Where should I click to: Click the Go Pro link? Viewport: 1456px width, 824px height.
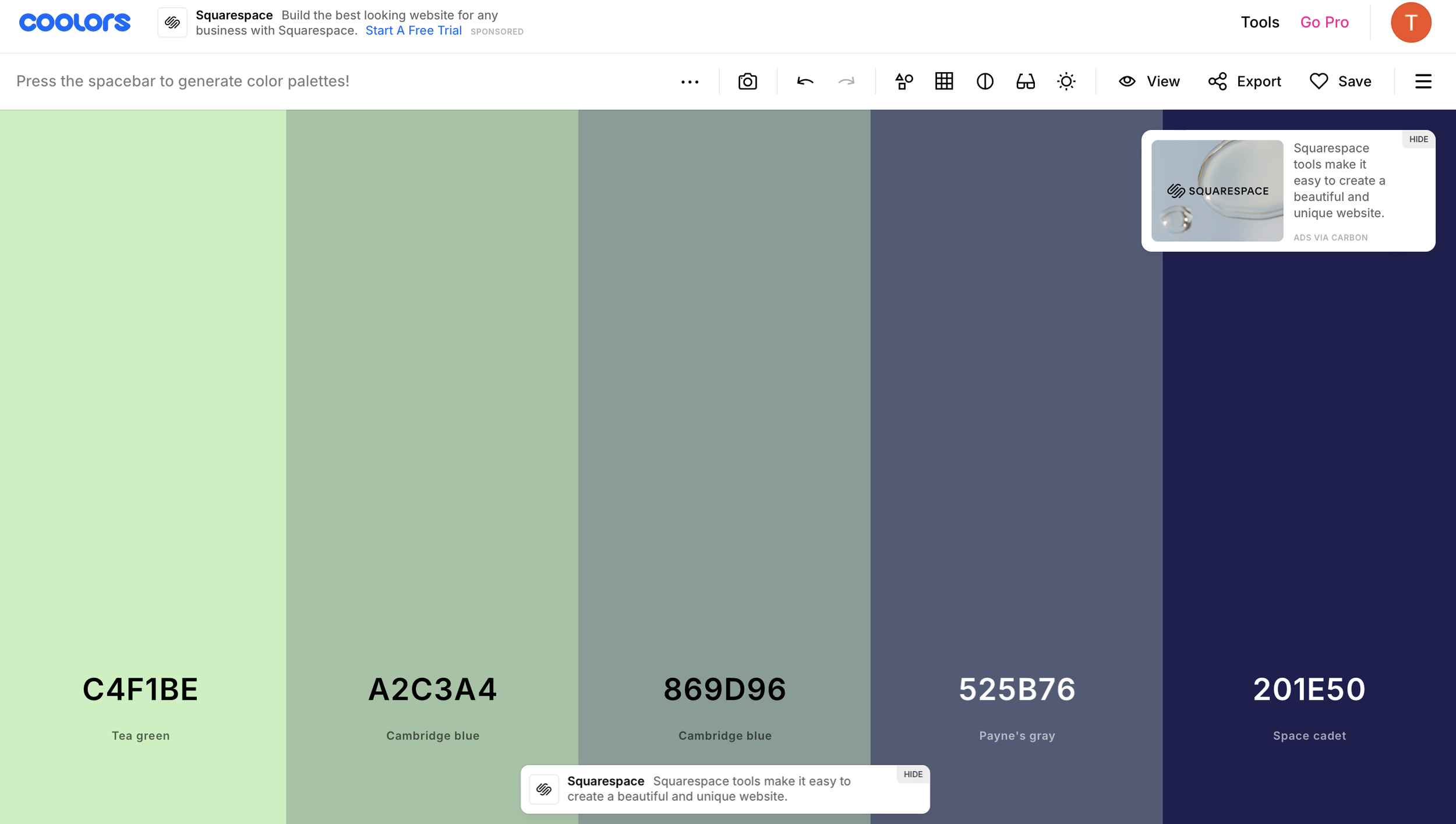(1324, 22)
